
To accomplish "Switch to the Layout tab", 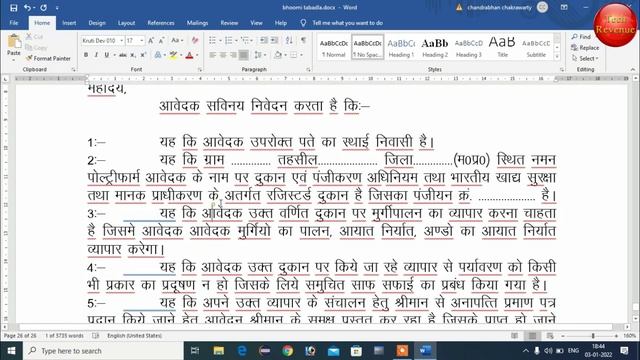I will pyautogui.click(x=126, y=23).
